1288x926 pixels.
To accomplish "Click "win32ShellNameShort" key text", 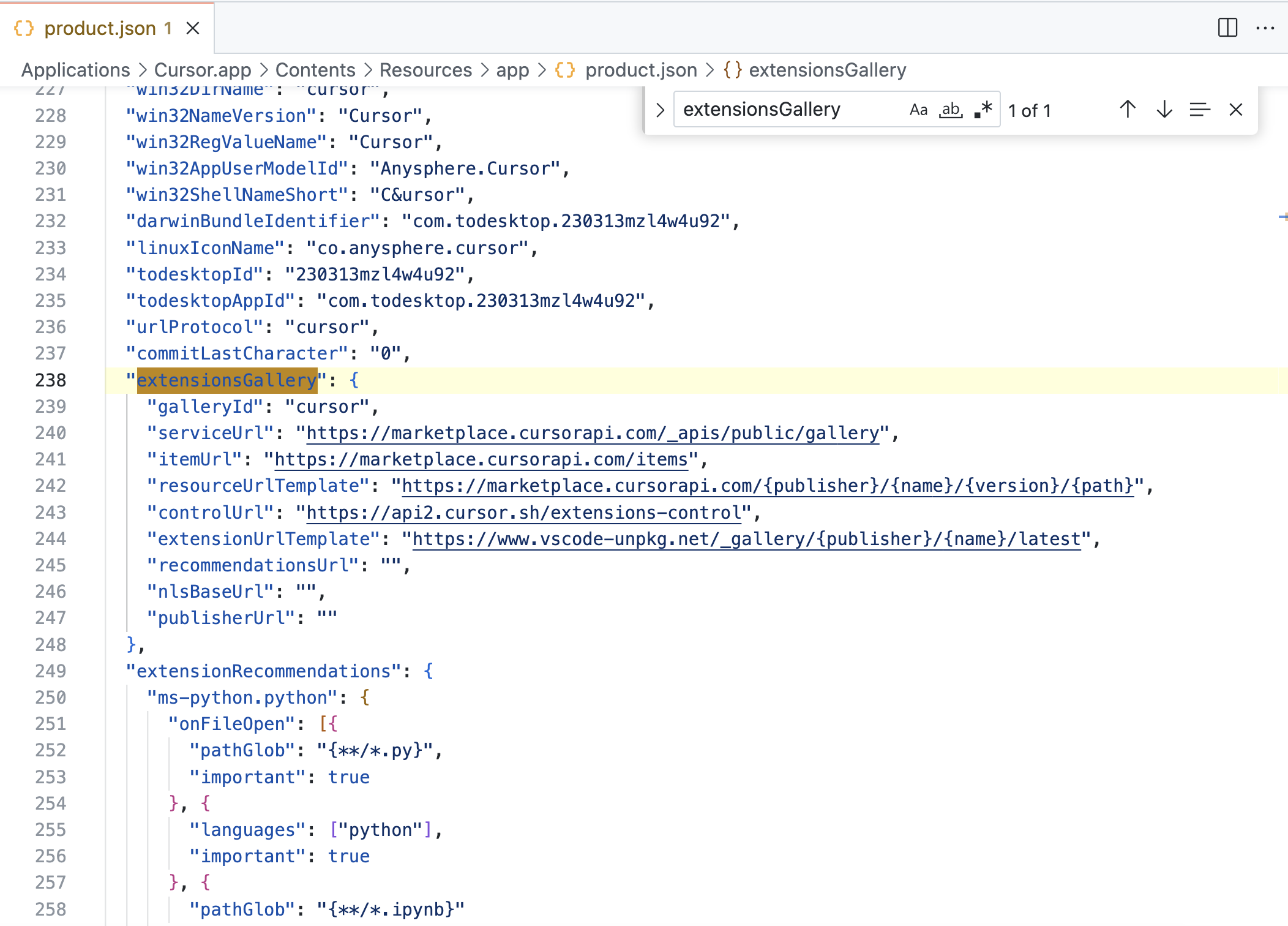I will pos(238,195).
